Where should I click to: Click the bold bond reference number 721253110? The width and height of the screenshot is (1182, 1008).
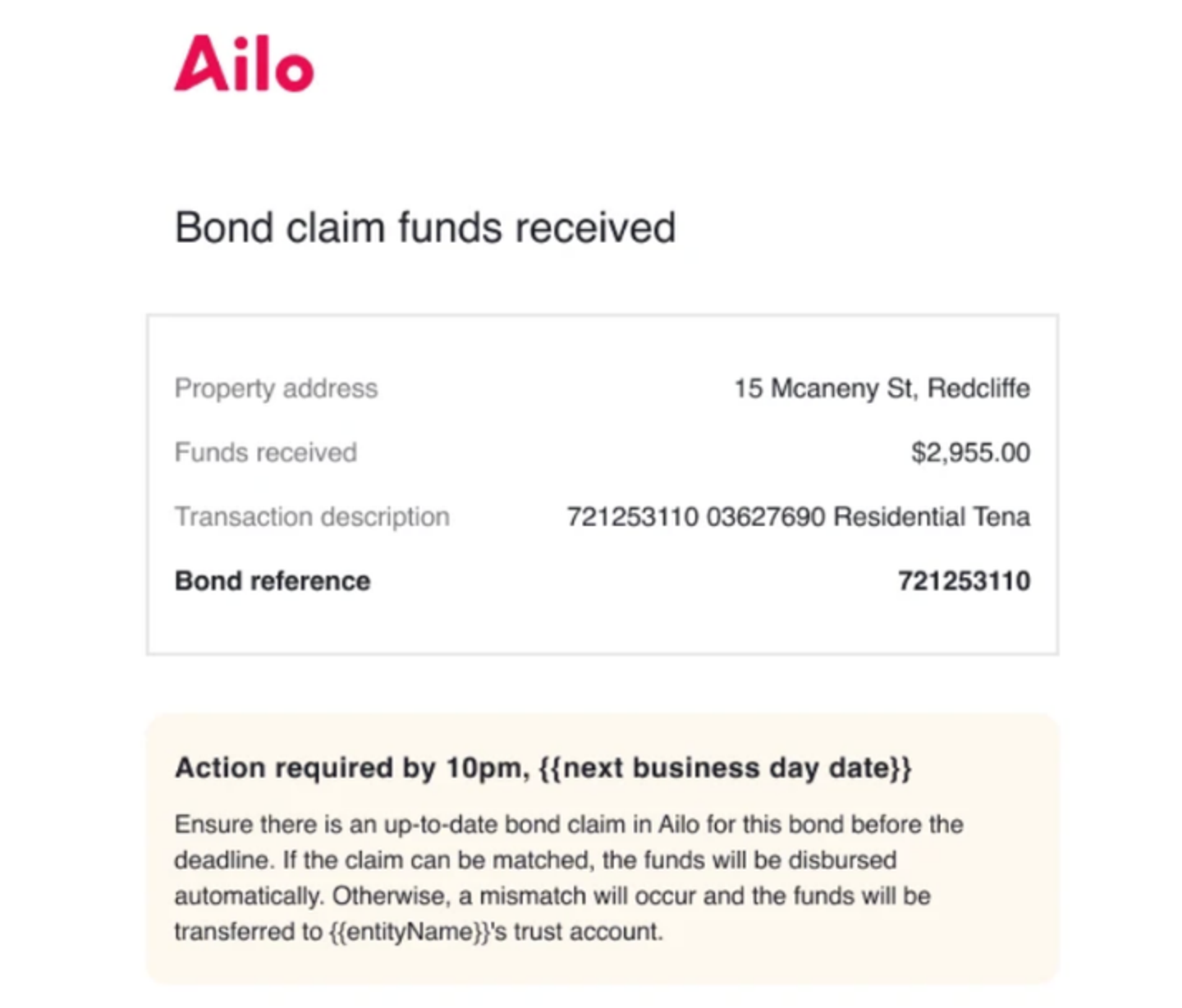tap(964, 580)
